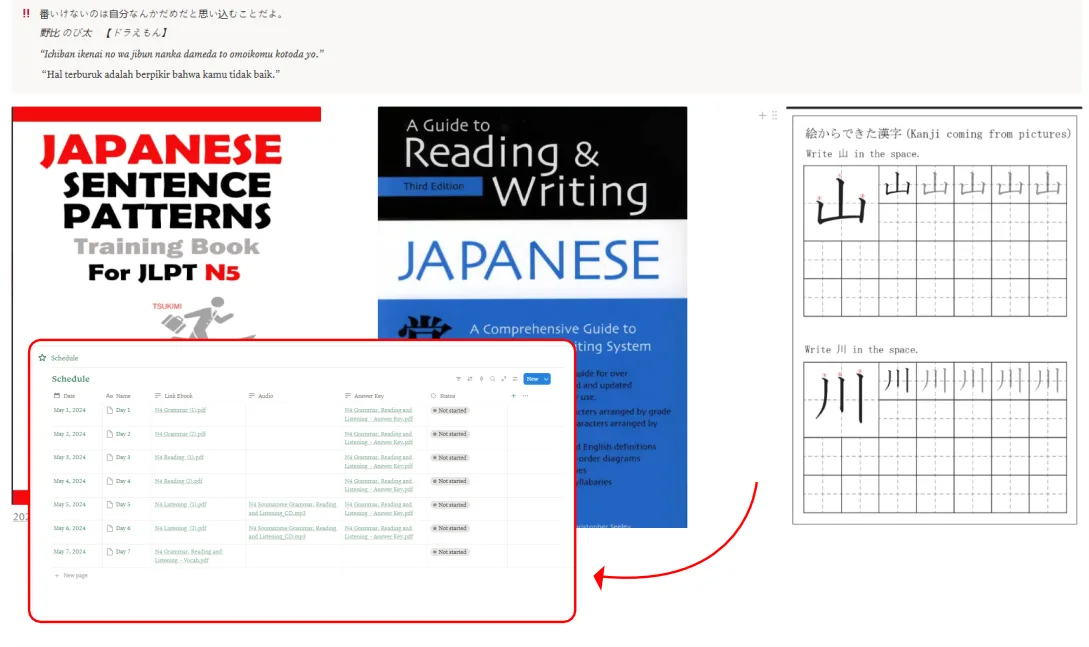Click the May 7, 2024 date cell

click(x=69, y=552)
